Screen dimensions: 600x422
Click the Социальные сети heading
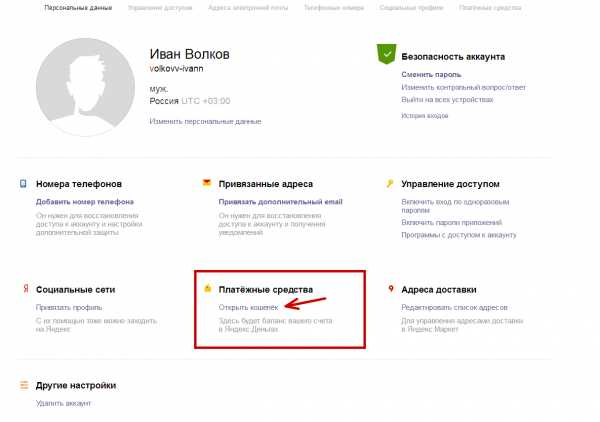75,290
